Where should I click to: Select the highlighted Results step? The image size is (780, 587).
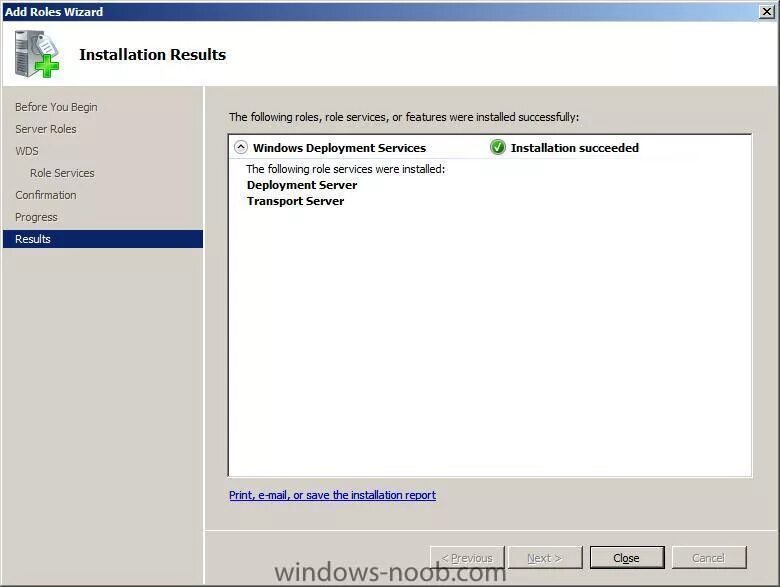(x=103, y=239)
